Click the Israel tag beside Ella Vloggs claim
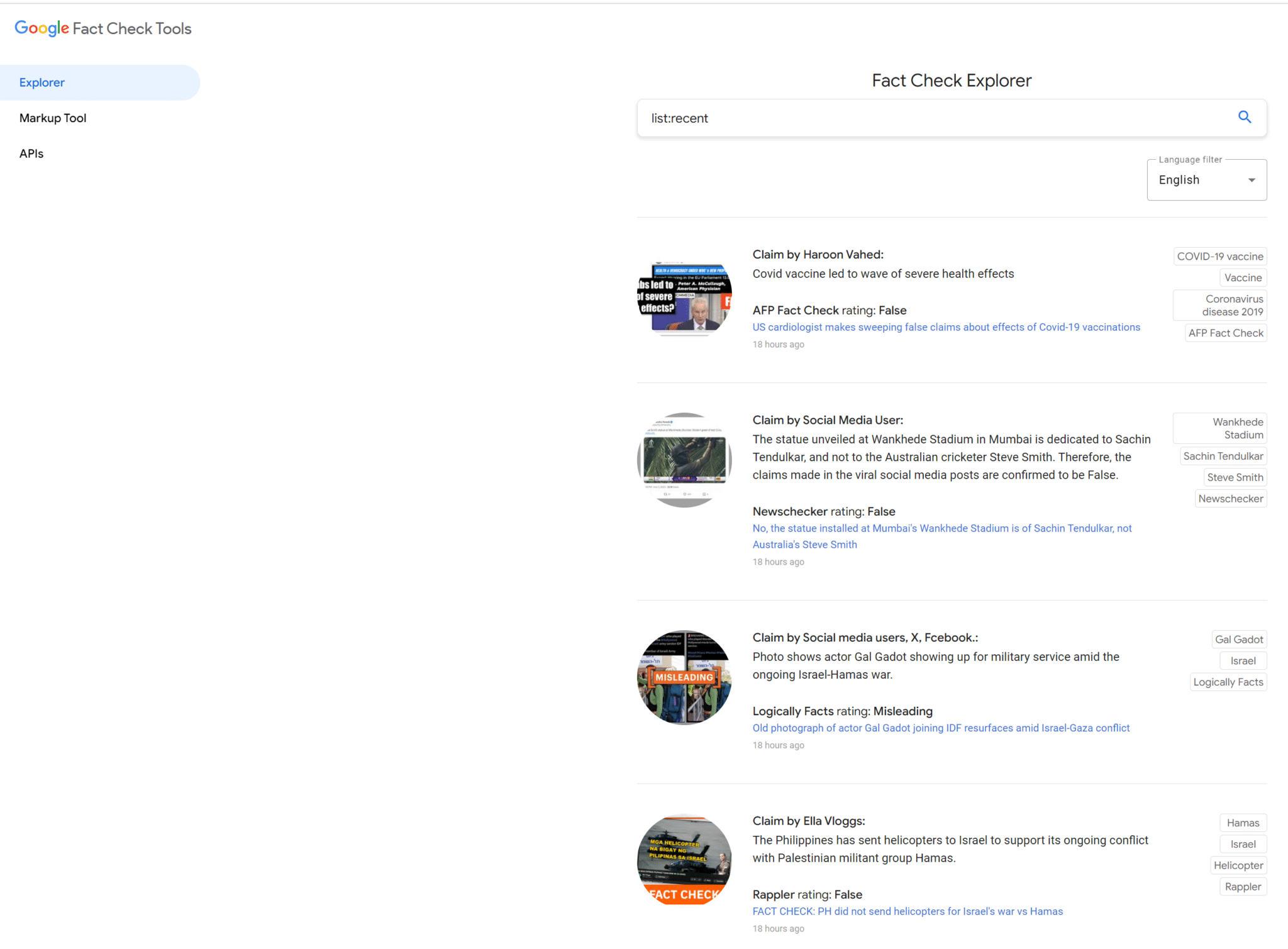Screen dimensions: 1288x949 click(1243, 845)
